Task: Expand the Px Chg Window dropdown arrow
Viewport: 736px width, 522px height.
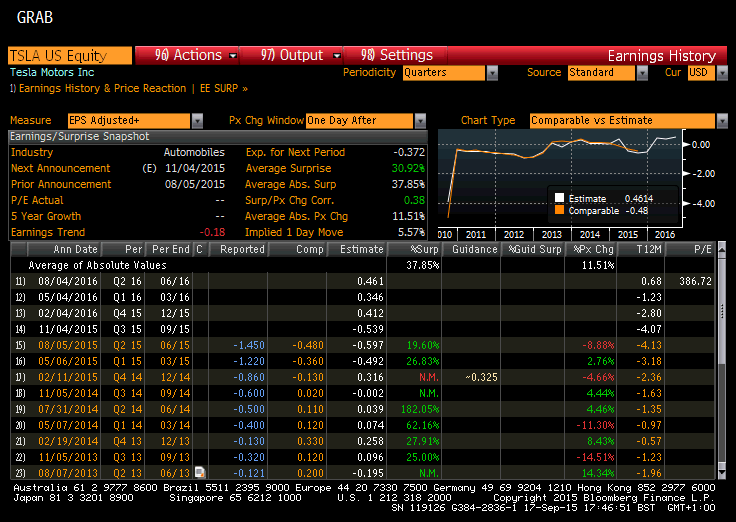Action: pos(420,121)
